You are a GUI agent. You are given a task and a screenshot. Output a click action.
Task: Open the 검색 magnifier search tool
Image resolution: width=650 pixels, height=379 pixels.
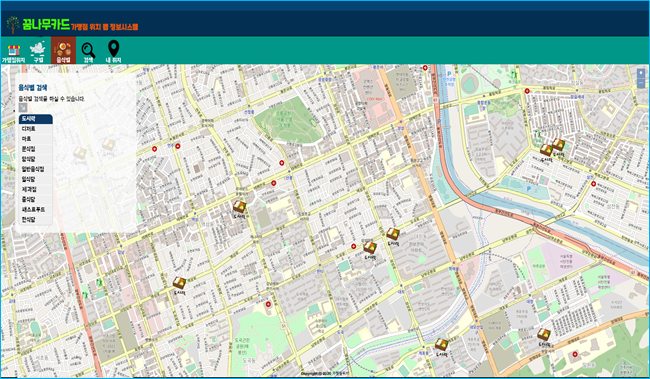[x=88, y=52]
